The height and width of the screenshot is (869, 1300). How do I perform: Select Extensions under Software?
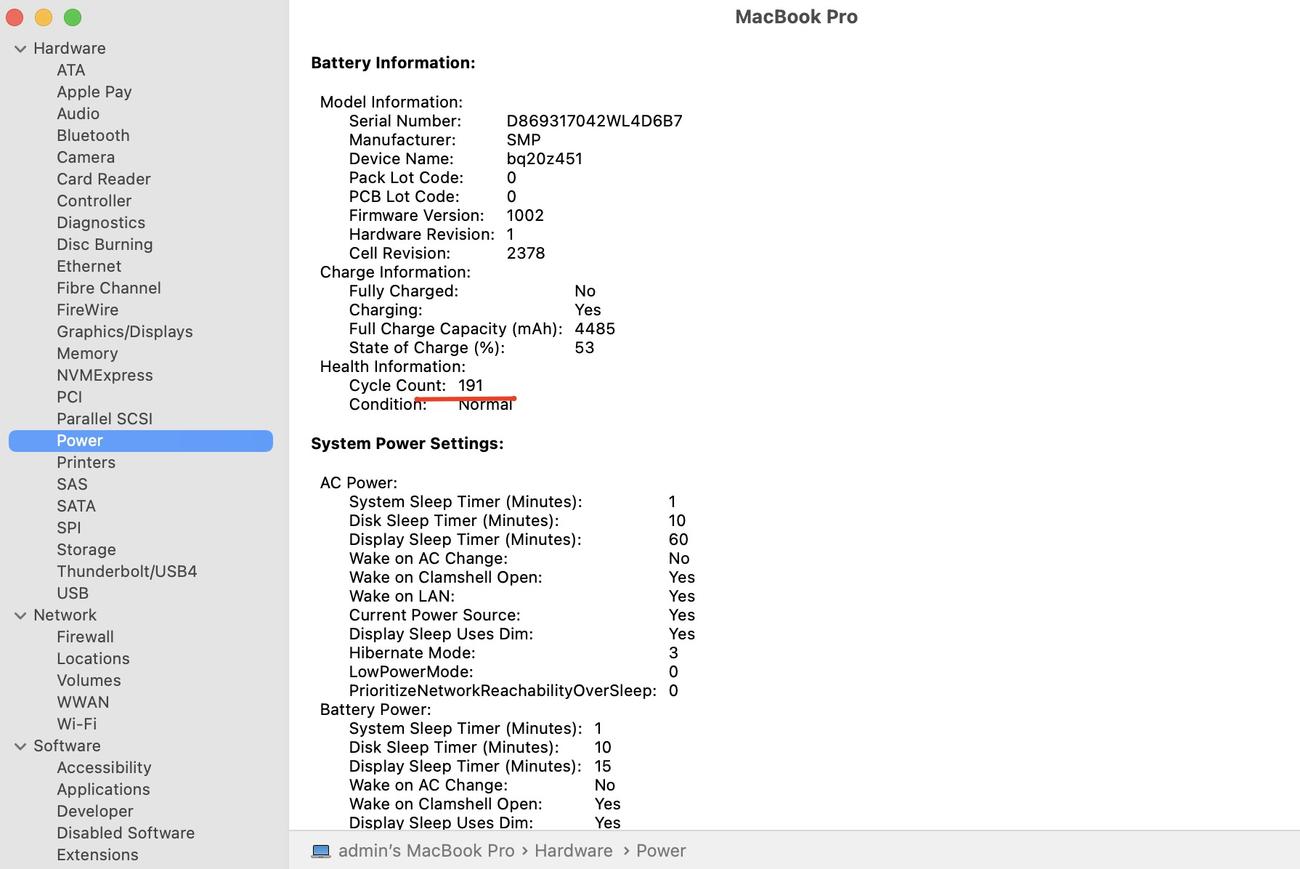(98, 855)
